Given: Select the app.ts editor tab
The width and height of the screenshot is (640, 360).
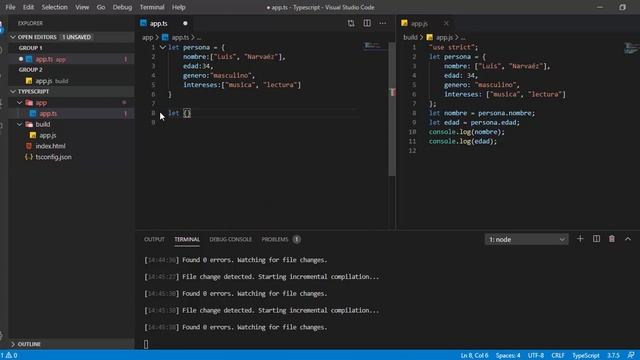Looking at the screenshot, I should point(159,24).
